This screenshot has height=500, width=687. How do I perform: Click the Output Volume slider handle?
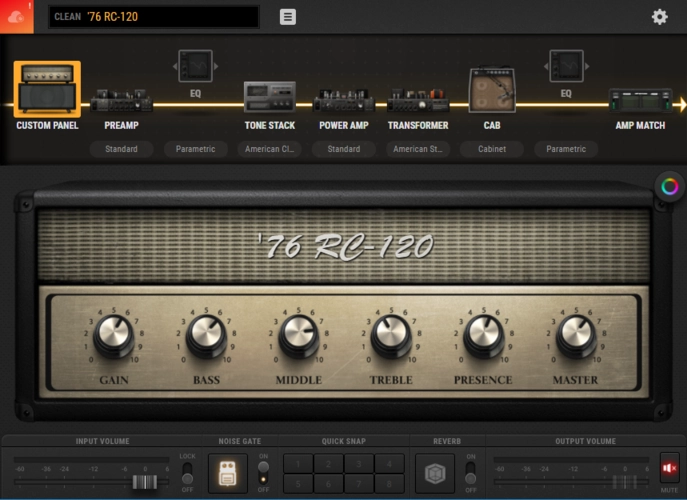click(x=625, y=482)
